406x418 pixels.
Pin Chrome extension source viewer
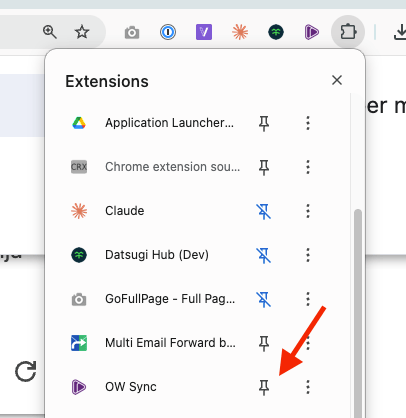pyautogui.click(x=264, y=167)
